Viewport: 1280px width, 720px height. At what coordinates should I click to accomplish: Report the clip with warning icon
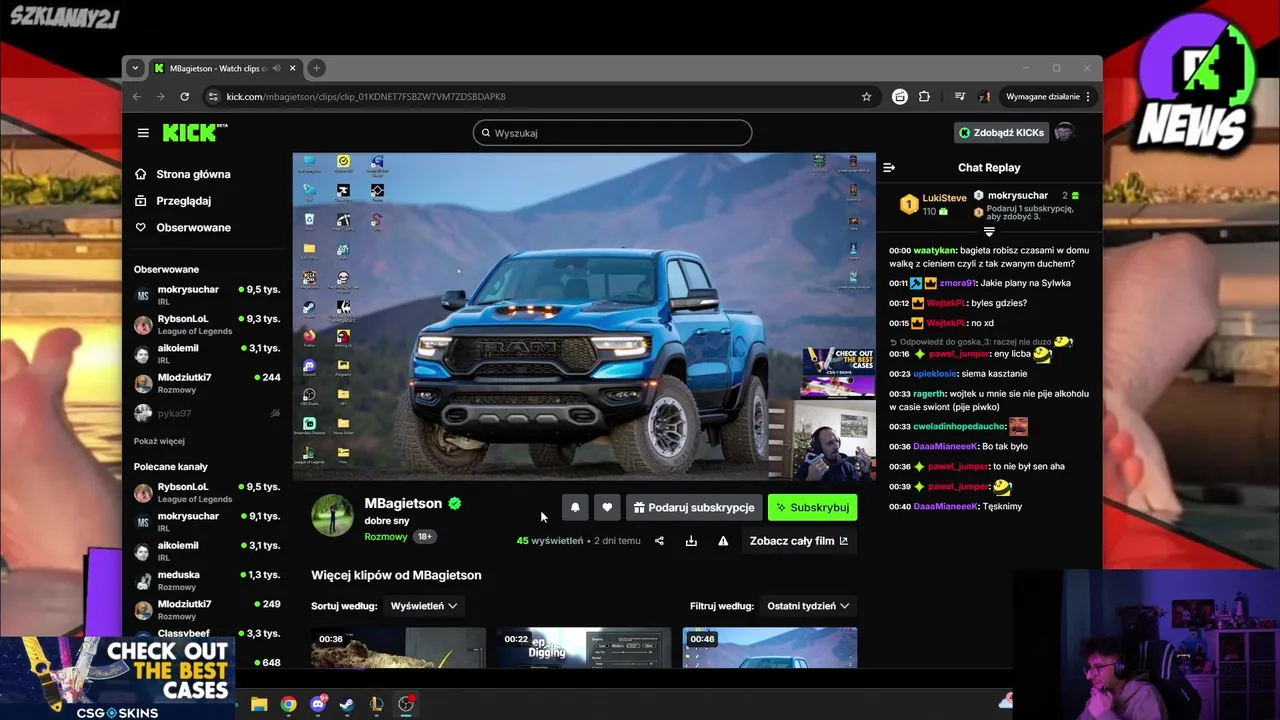[723, 541]
